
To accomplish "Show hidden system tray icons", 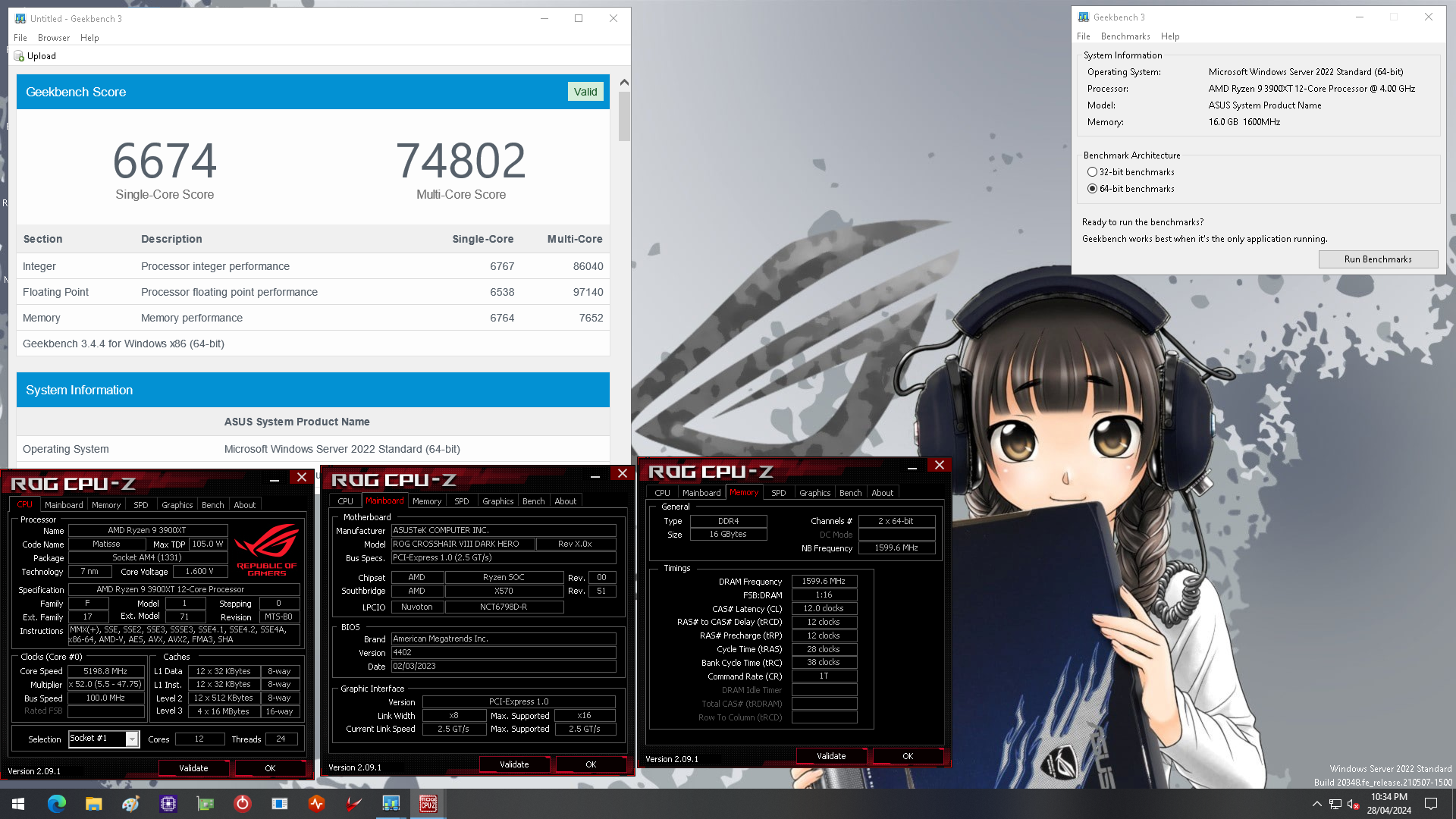I will pyautogui.click(x=1316, y=804).
